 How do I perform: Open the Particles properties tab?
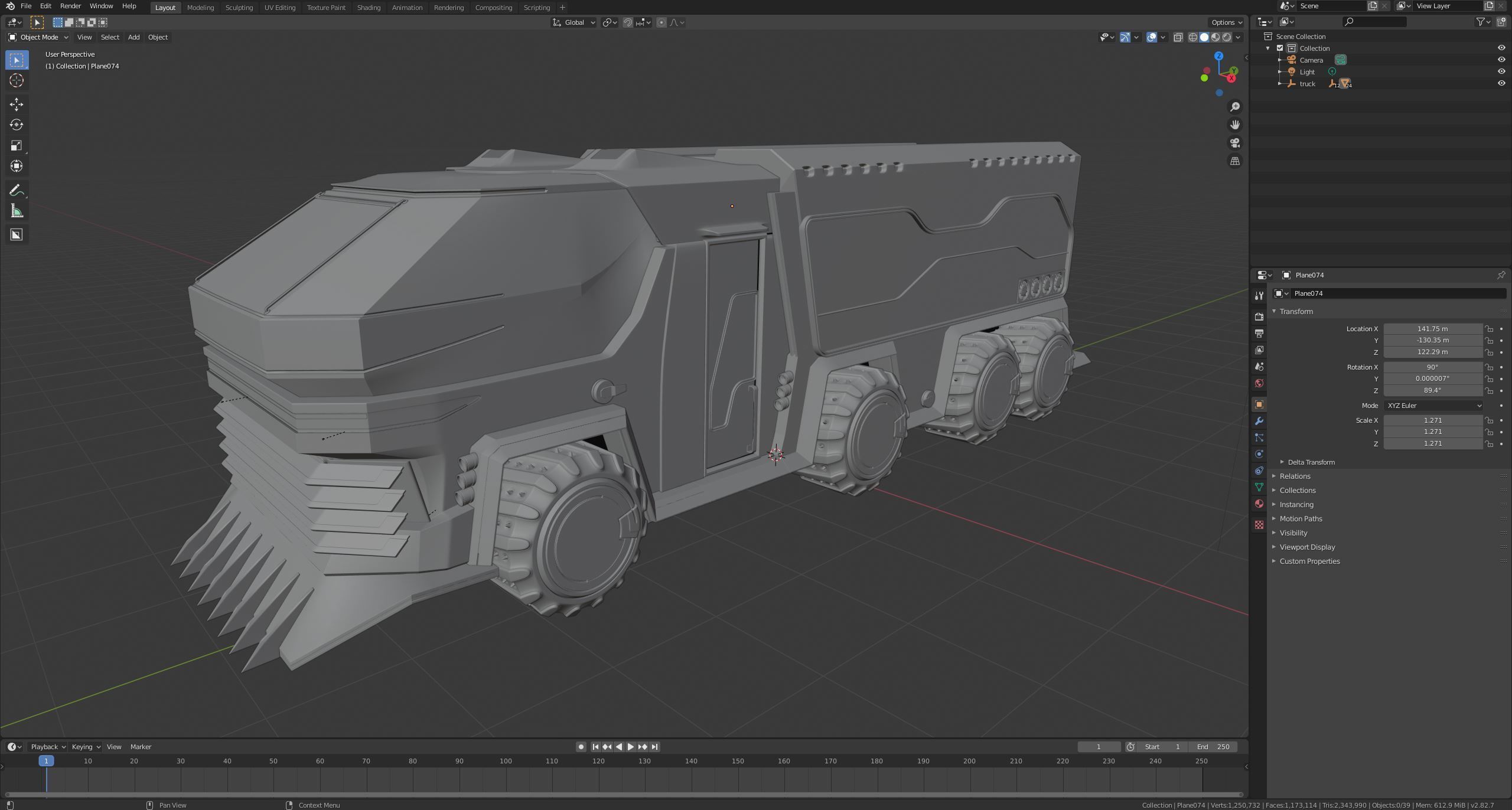tap(1259, 437)
